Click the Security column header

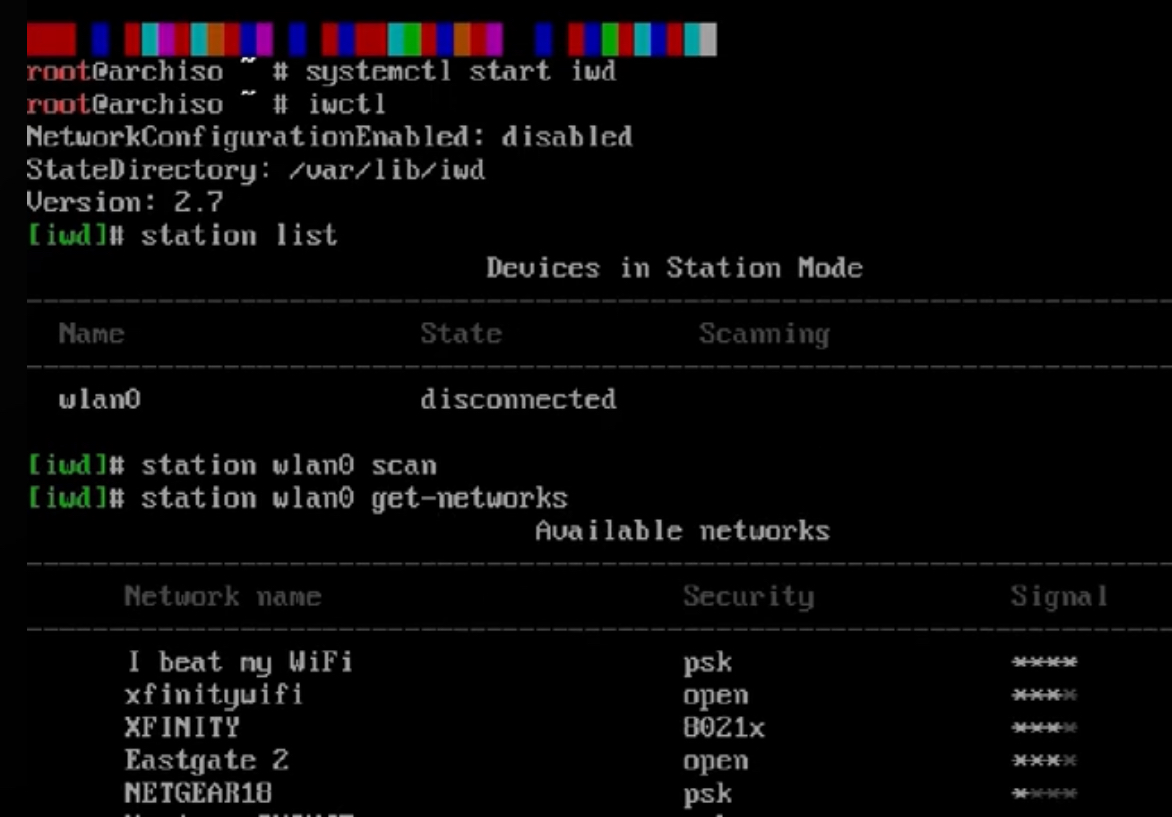(748, 596)
